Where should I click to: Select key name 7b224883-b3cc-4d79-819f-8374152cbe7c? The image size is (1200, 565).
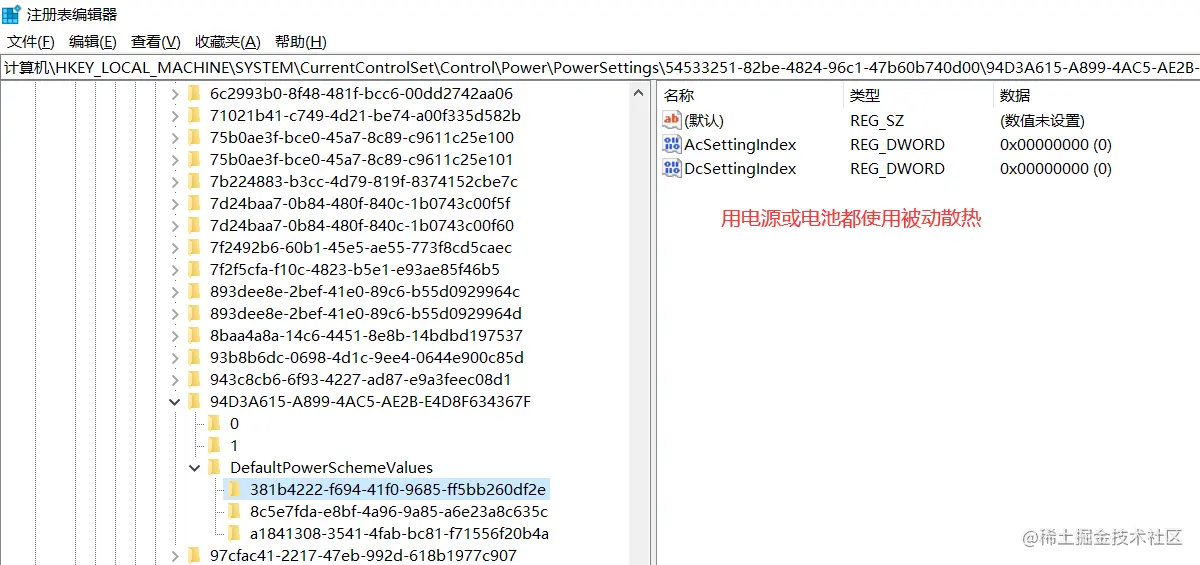pyautogui.click(x=364, y=181)
